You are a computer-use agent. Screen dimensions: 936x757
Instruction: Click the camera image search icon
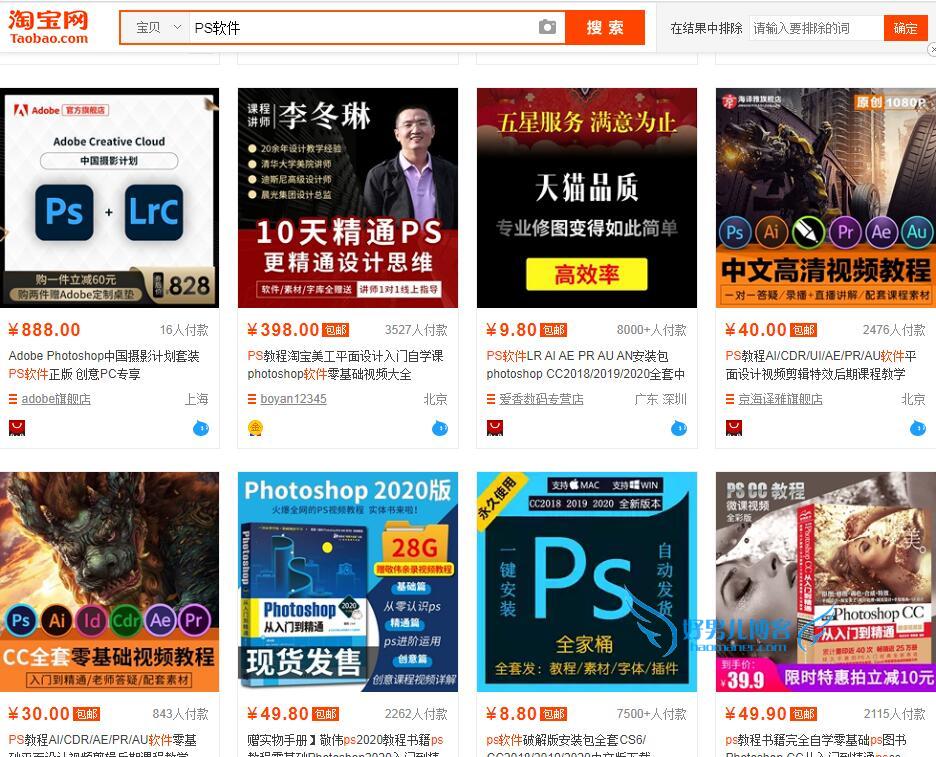click(x=547, y=27)
